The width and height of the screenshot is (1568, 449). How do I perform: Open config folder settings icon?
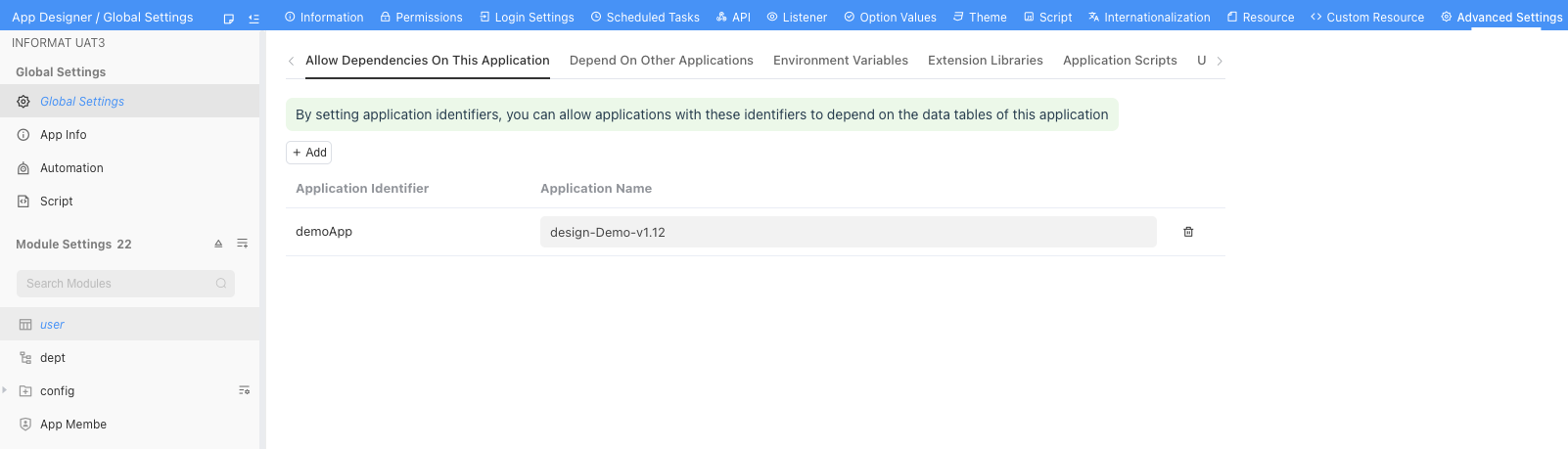(x=244, y=390)
